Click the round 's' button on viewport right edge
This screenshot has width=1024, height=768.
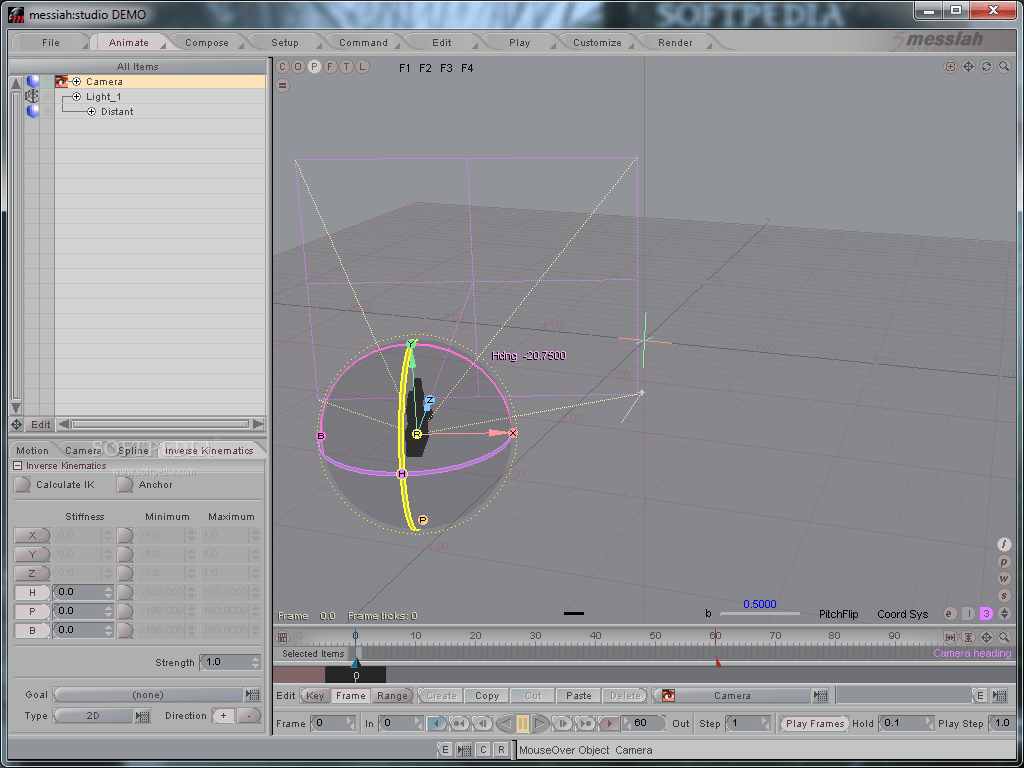click(1004, 596)
